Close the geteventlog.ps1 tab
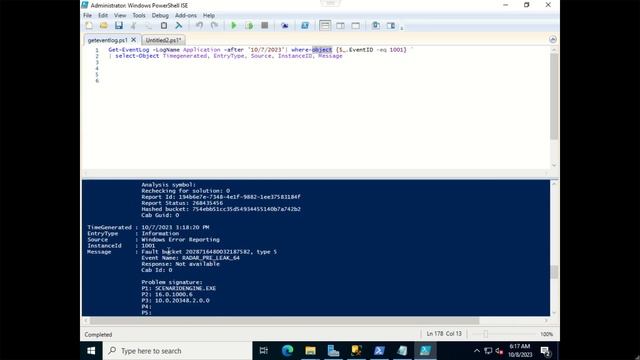Screen dimensions: 640x360 (x=133, y=40)
